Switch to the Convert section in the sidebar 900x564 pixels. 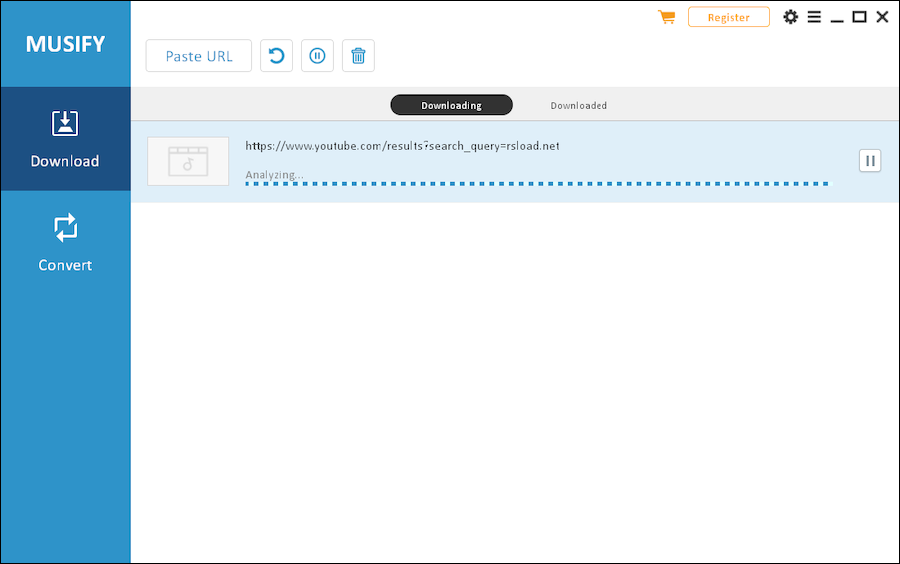point(65,243)
